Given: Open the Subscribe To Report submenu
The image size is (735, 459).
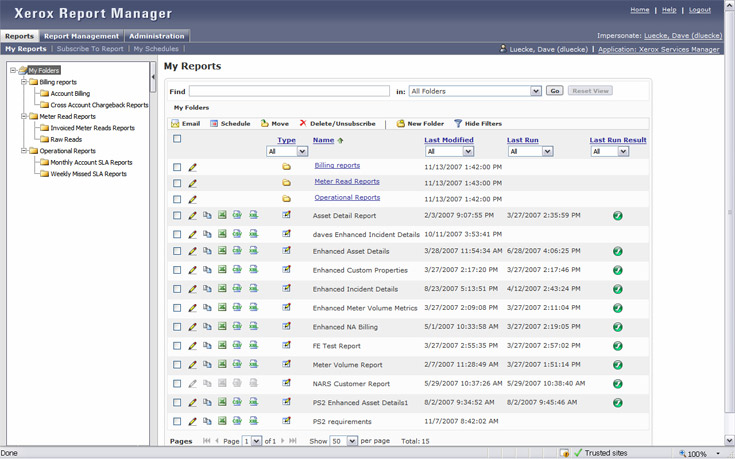Looking at the screenshot, I should (90, 49).
